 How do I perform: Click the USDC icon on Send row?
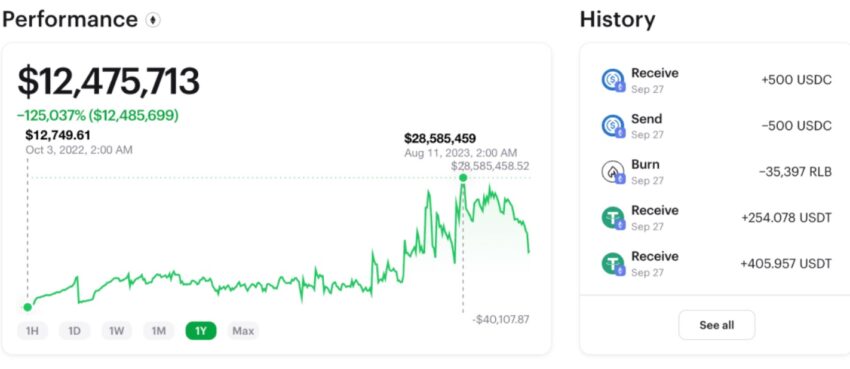tap(613, 126)
